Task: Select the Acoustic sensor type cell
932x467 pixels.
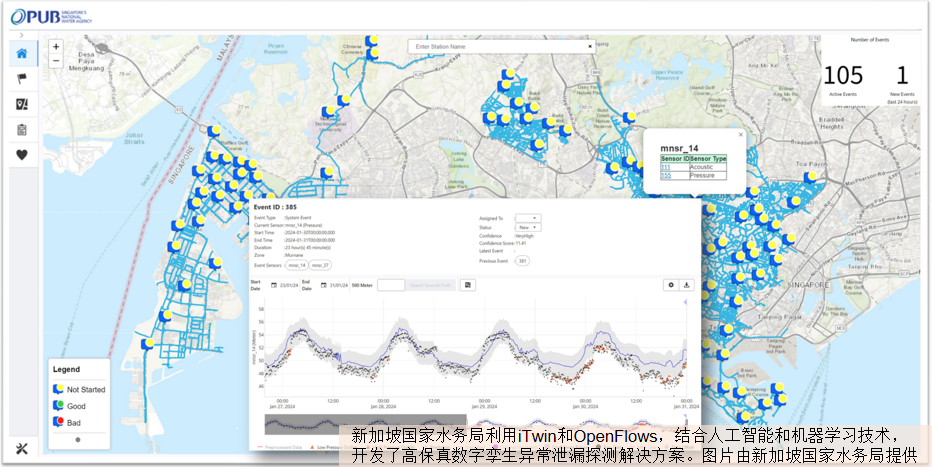Action: point(708,168)
